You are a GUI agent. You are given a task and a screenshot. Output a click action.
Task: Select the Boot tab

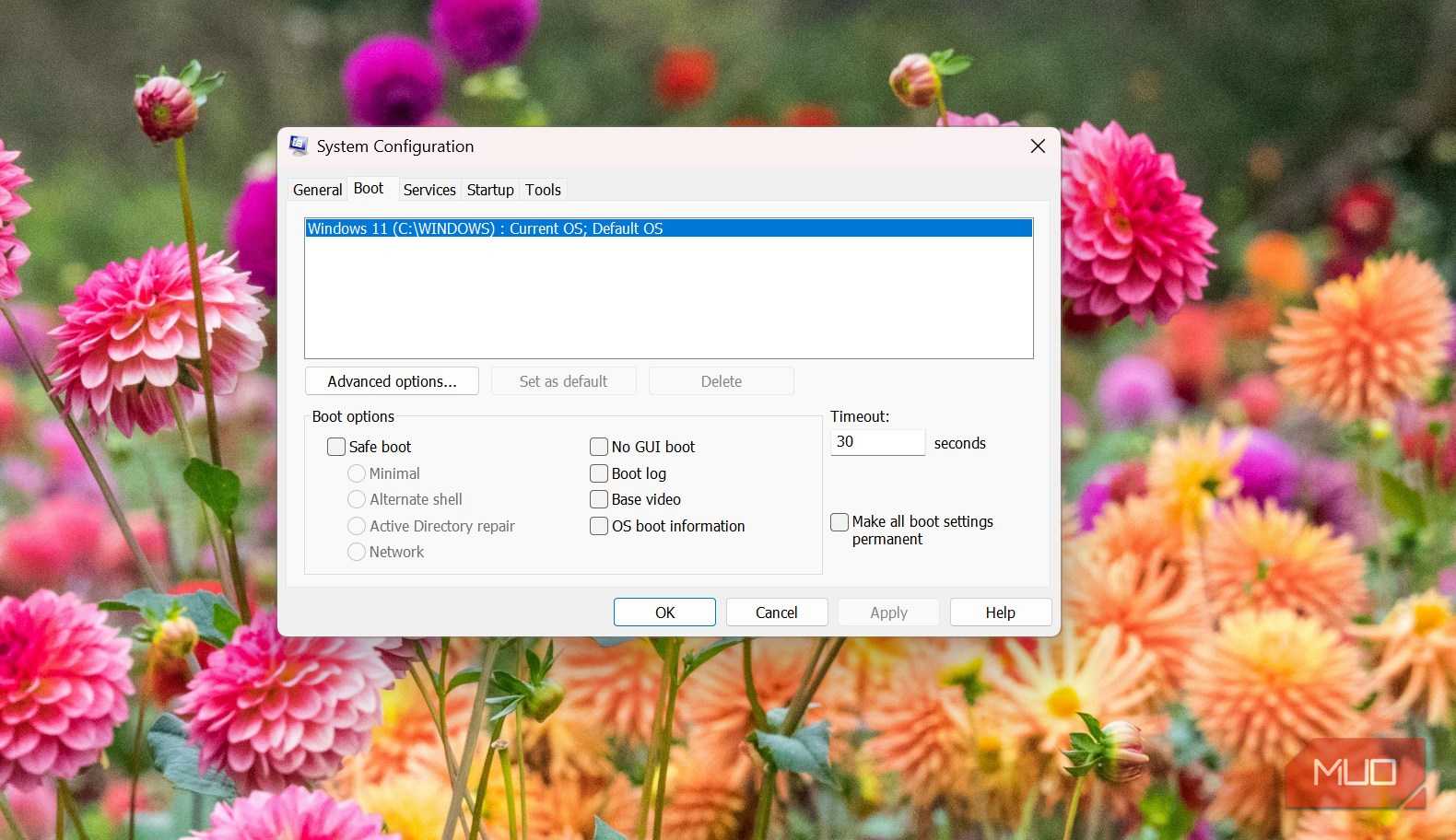[x=369, y=188]
